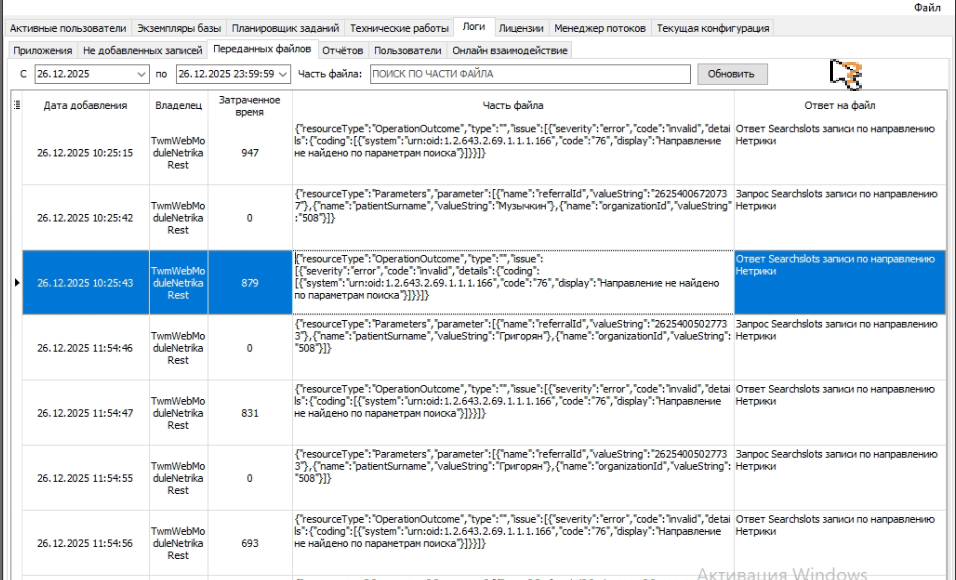Open the Не добавленных записей sub-tab
Viewport: 956px width, 580px height.
pos(143,50)
